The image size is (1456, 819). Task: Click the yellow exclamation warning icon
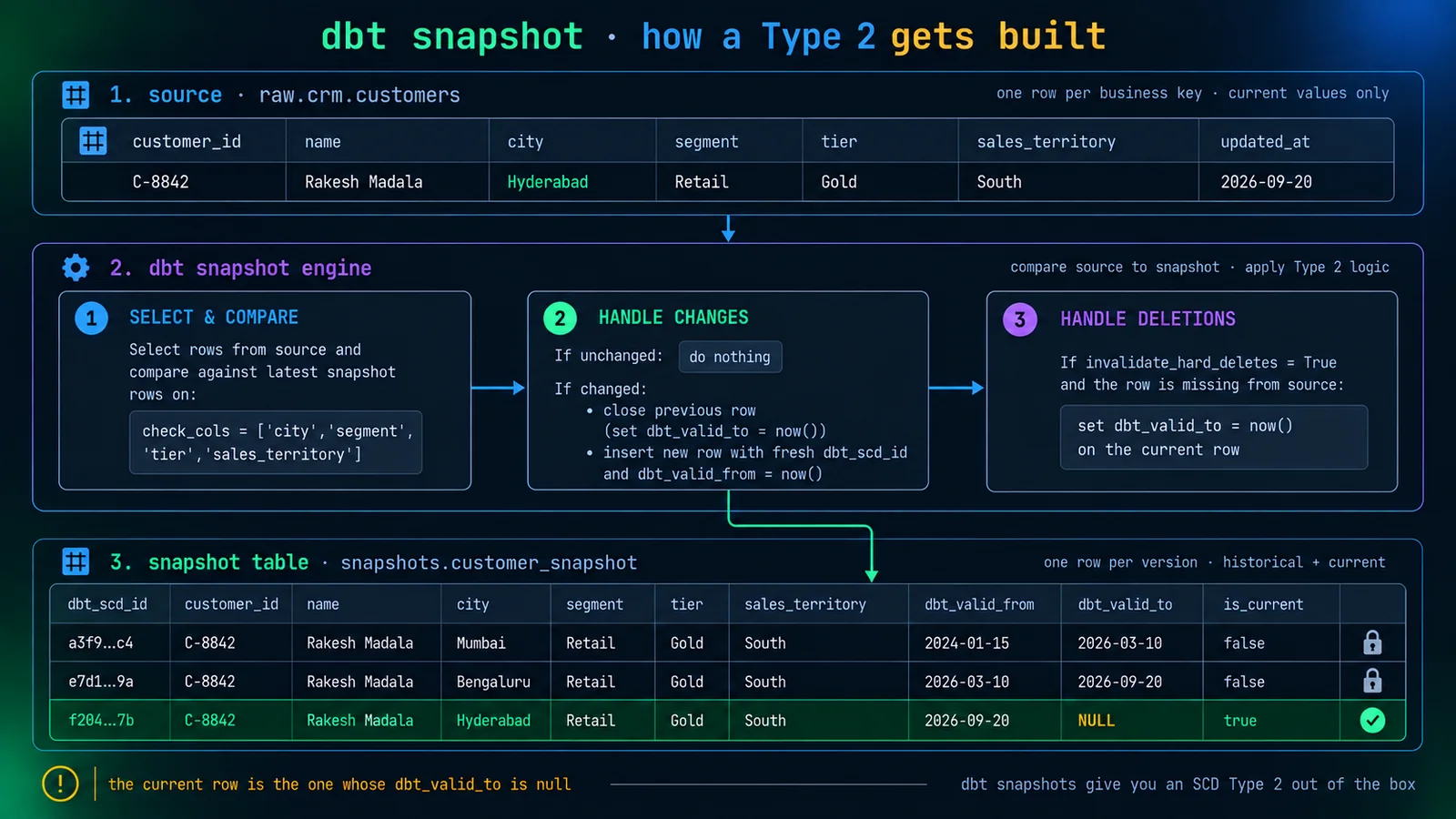60,784
